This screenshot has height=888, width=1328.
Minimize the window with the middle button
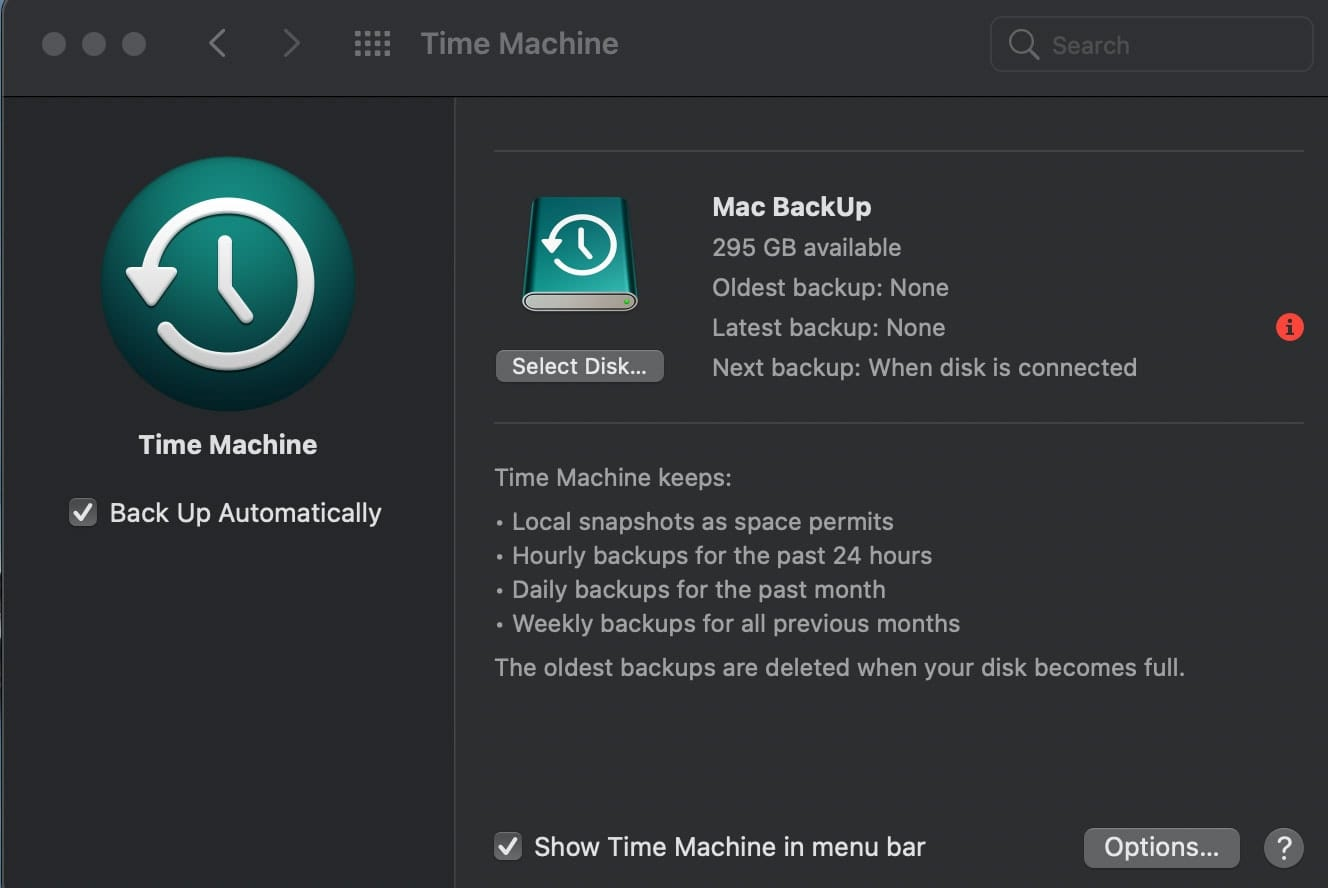pyautogui.click(x=94, y=44)
